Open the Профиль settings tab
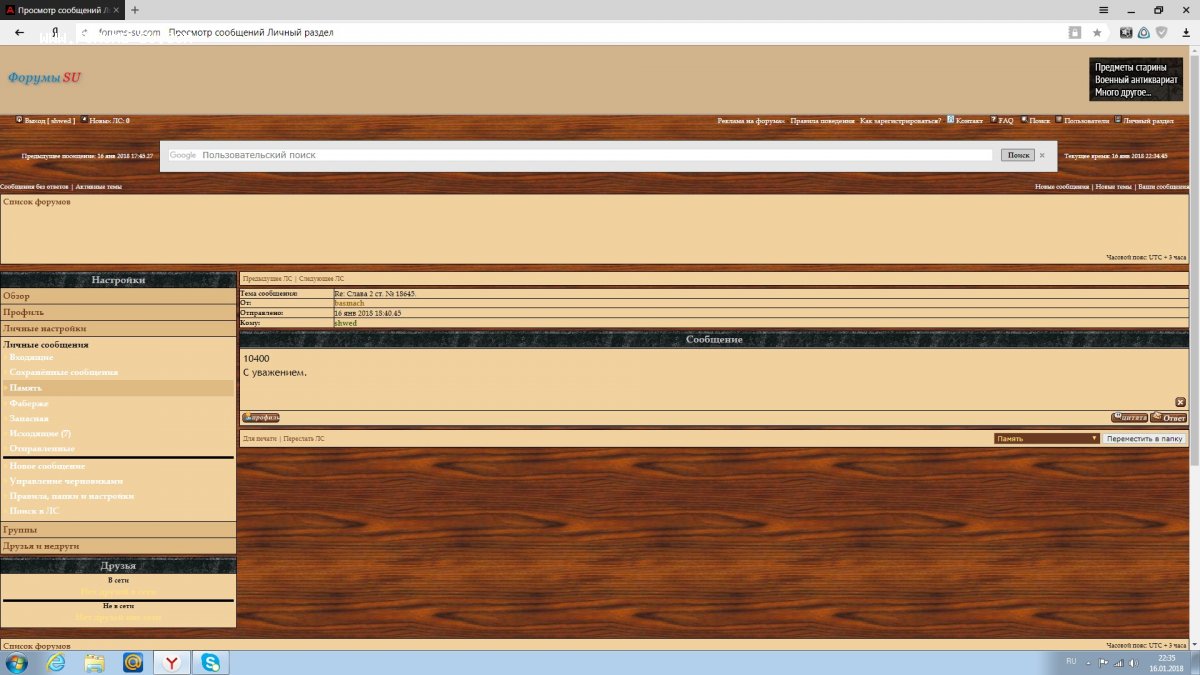The height and width of the screenshot is (675, 1200). (23, 312)
